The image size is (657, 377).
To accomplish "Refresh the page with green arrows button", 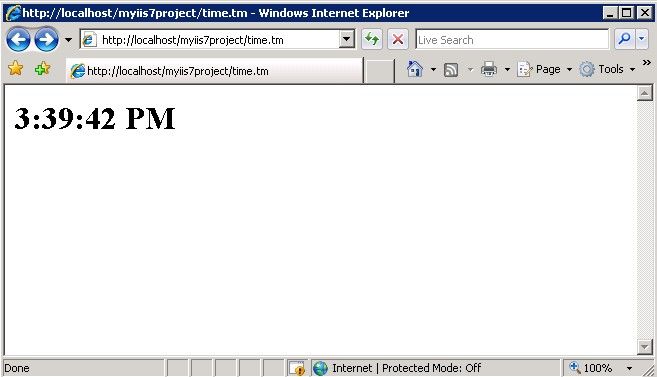I will (372, 40).
